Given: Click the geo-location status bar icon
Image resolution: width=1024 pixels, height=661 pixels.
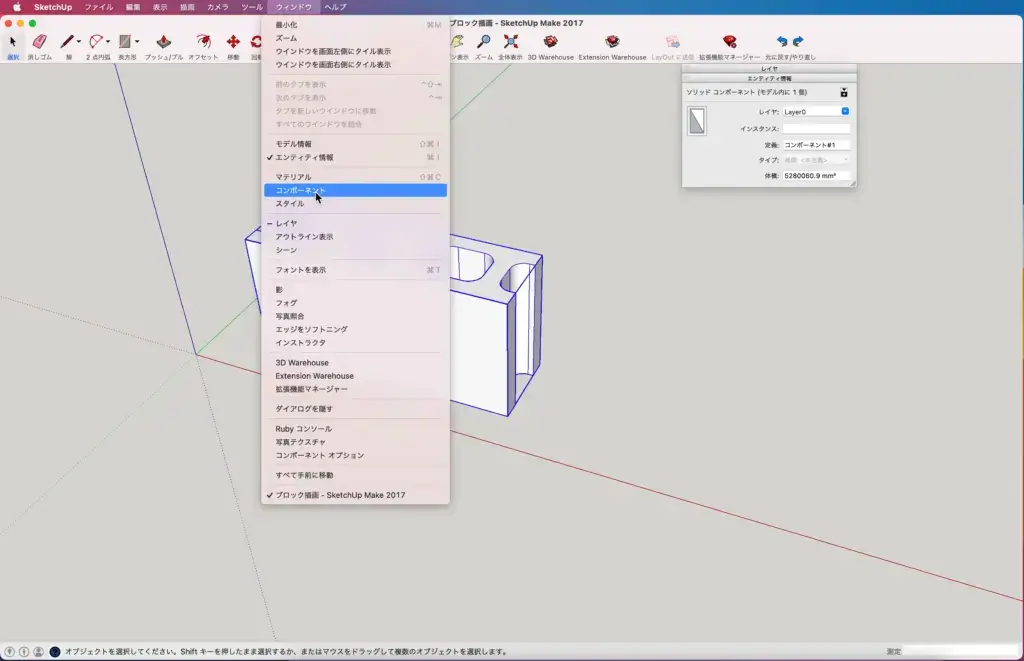Looking at the screenshot, I should [10, 651].
